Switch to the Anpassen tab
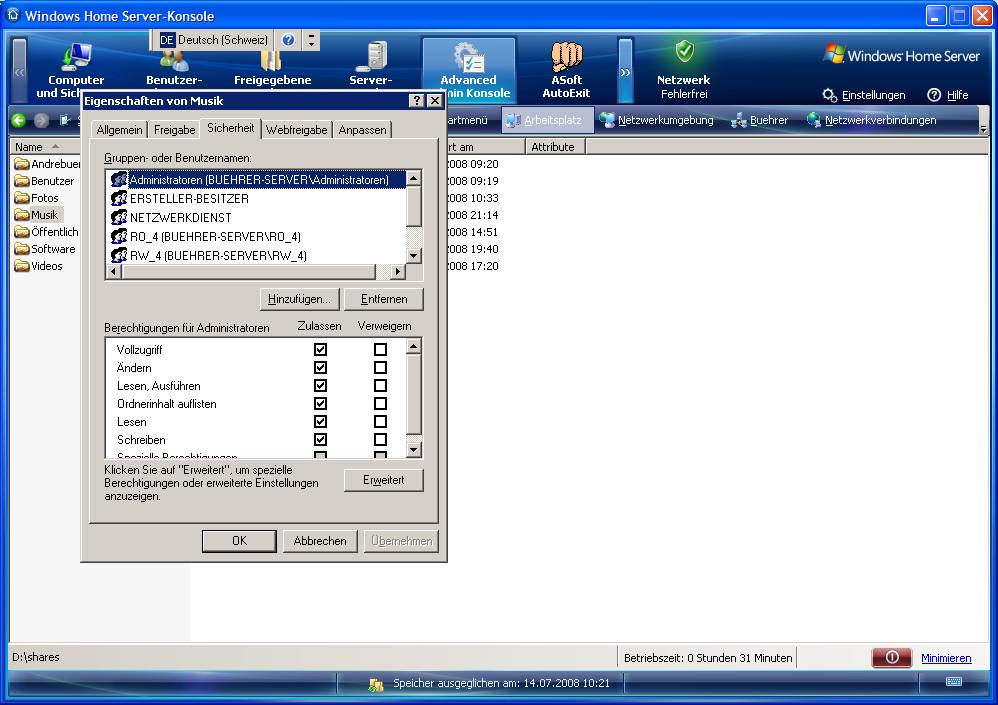Image resolution: width=998 pixels, height=705 pixels. tap(362, 130)
